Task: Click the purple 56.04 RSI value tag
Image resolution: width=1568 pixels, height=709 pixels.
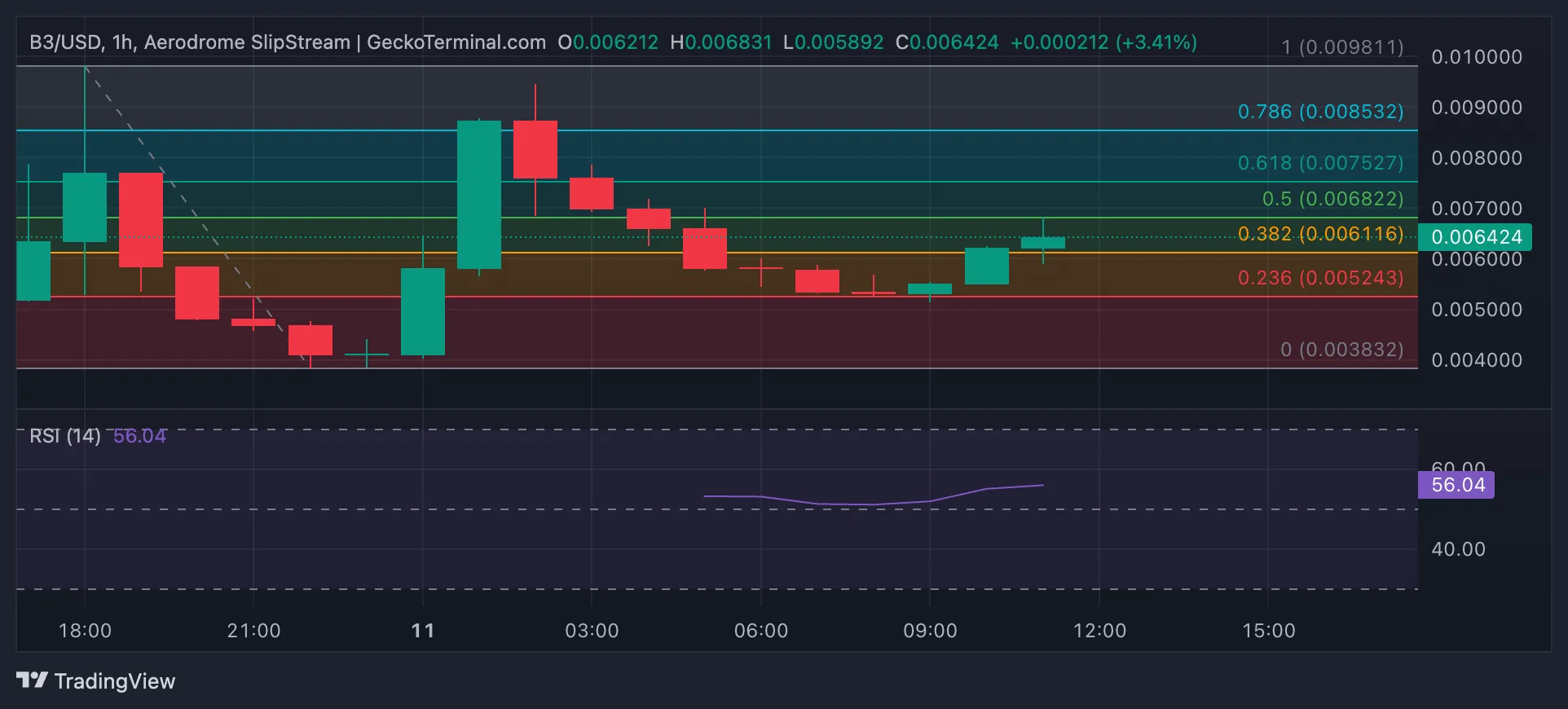Action: click(x=1457, y=485)
